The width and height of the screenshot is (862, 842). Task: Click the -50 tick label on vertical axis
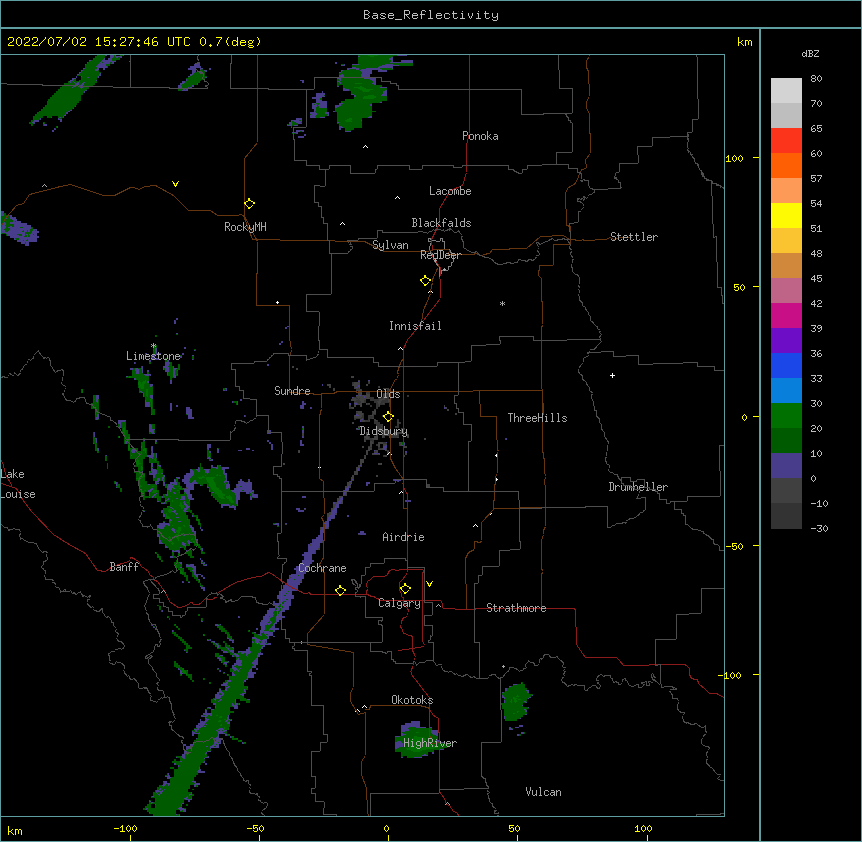point(734,546)
